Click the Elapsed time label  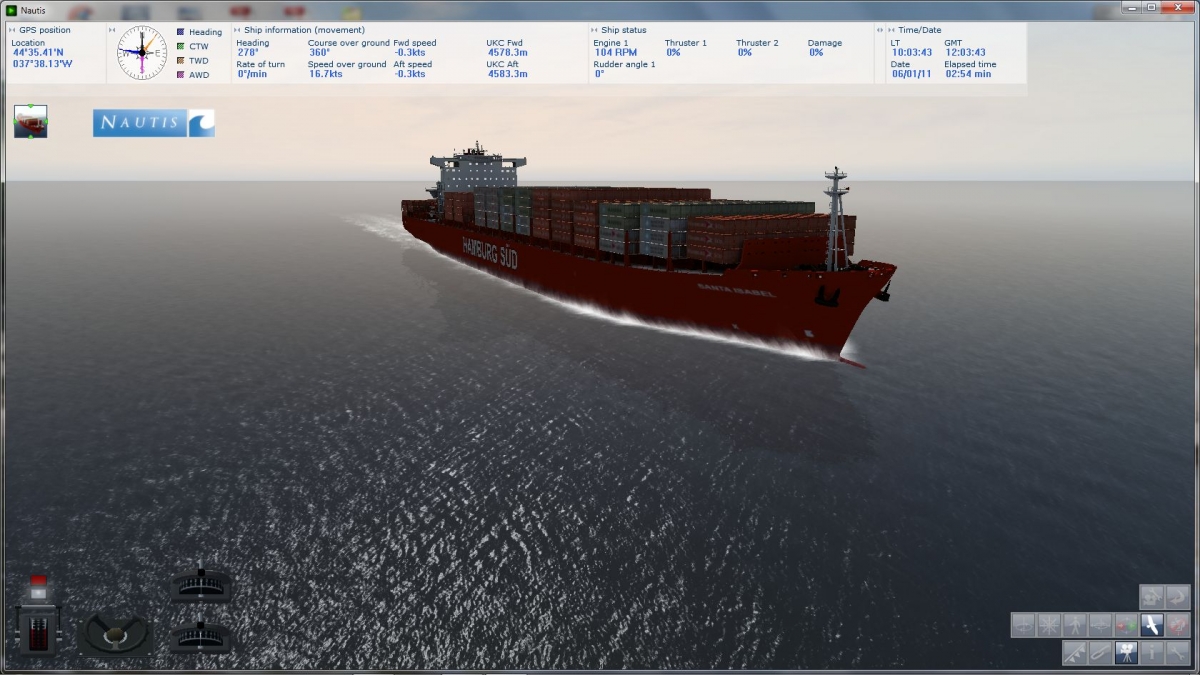pyautogui.click(x=970, y=64)
